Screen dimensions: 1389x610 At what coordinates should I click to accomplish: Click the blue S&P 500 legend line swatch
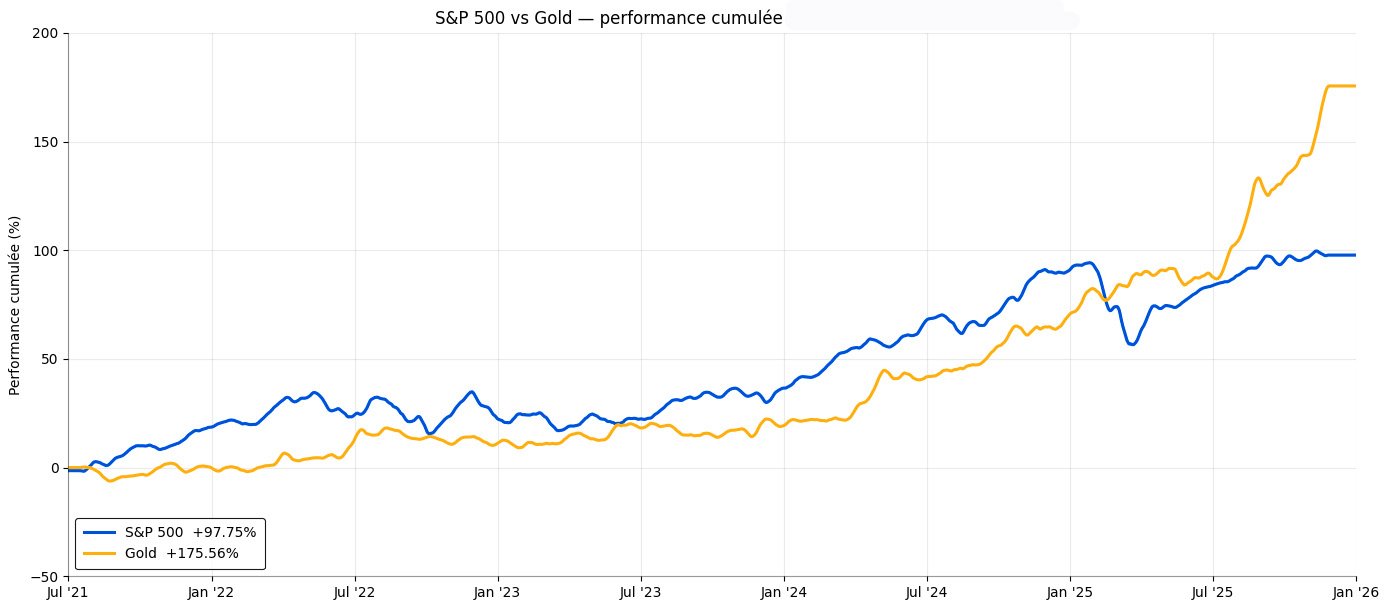point(100,533)
